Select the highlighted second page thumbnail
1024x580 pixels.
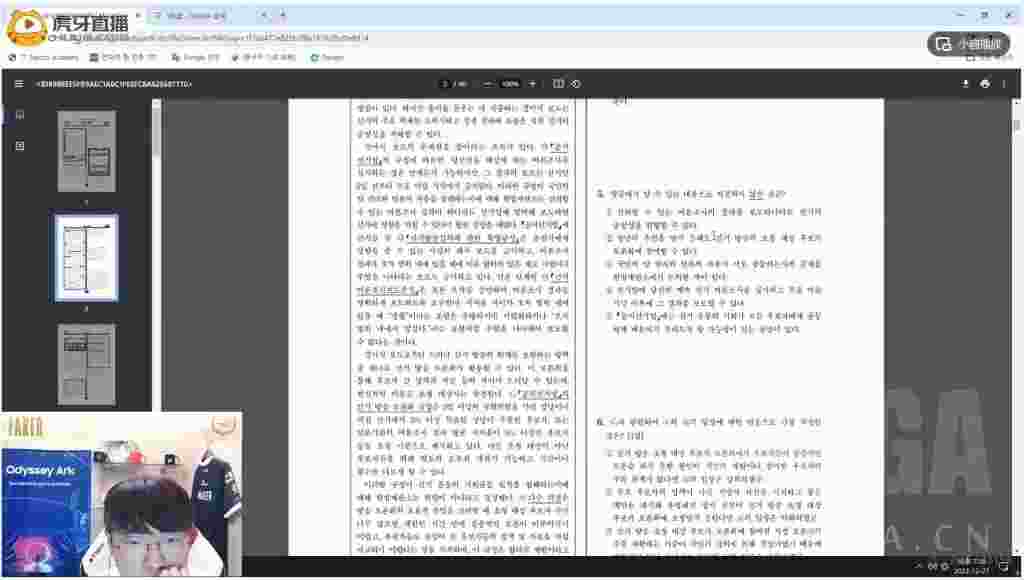pyautogui.click(x=86, y=258)
